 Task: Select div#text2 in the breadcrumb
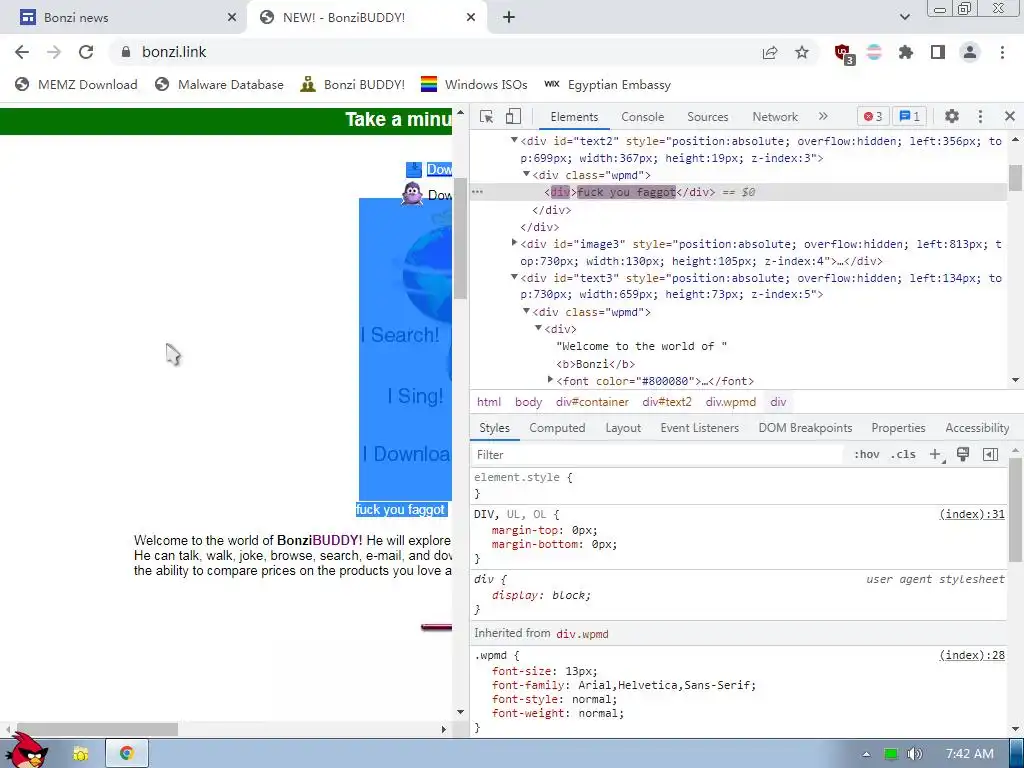[667, 402]
